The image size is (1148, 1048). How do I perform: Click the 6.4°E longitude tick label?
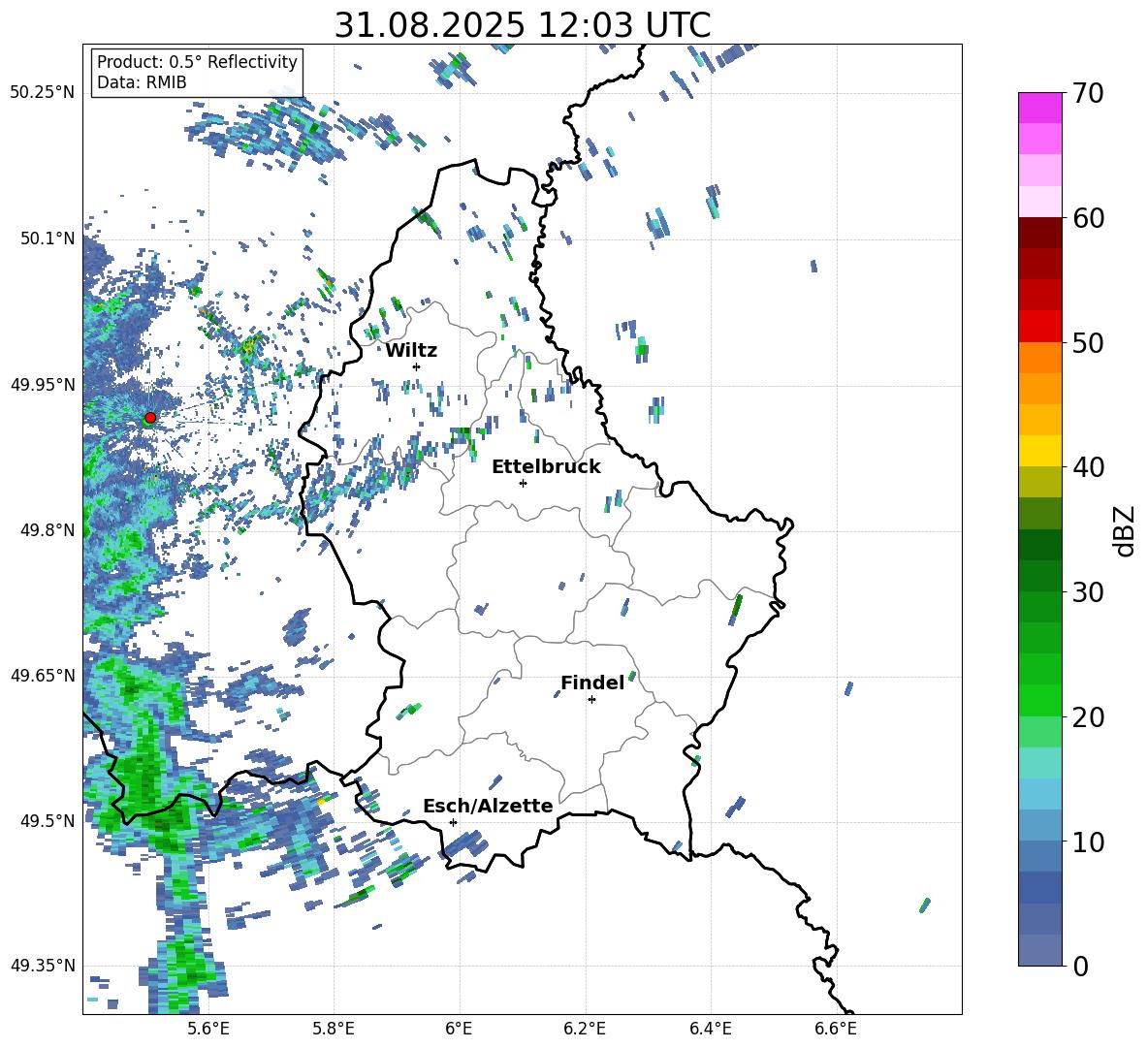click(710, 1029)
